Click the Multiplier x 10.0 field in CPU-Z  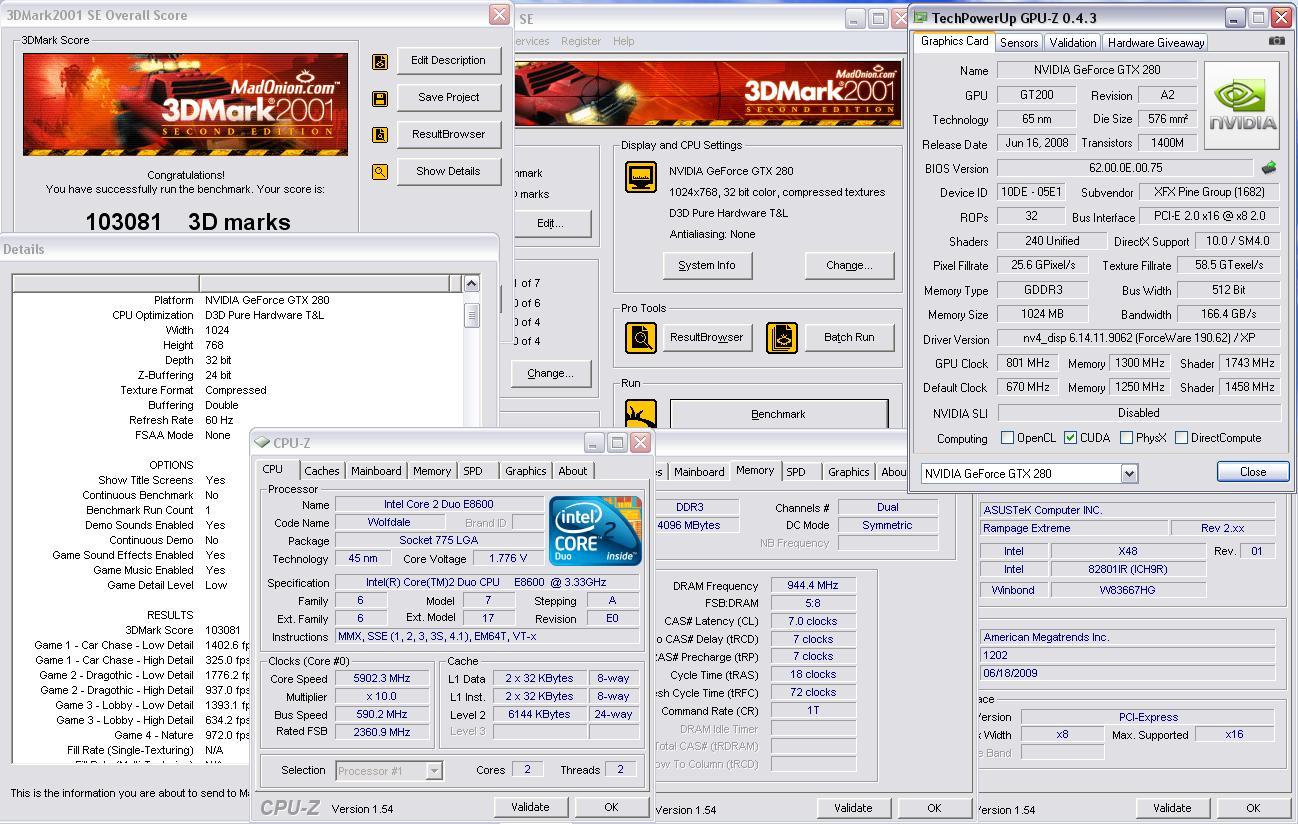pyautogui.click(x=381, y=696)
